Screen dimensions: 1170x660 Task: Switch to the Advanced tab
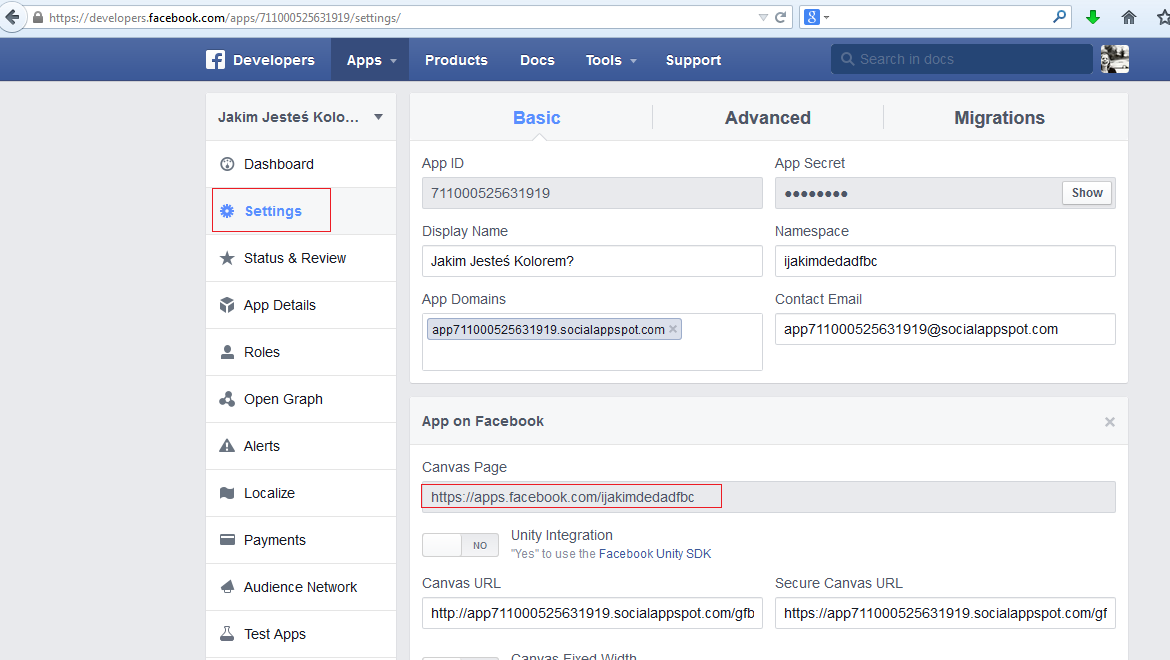pos(768,118)
